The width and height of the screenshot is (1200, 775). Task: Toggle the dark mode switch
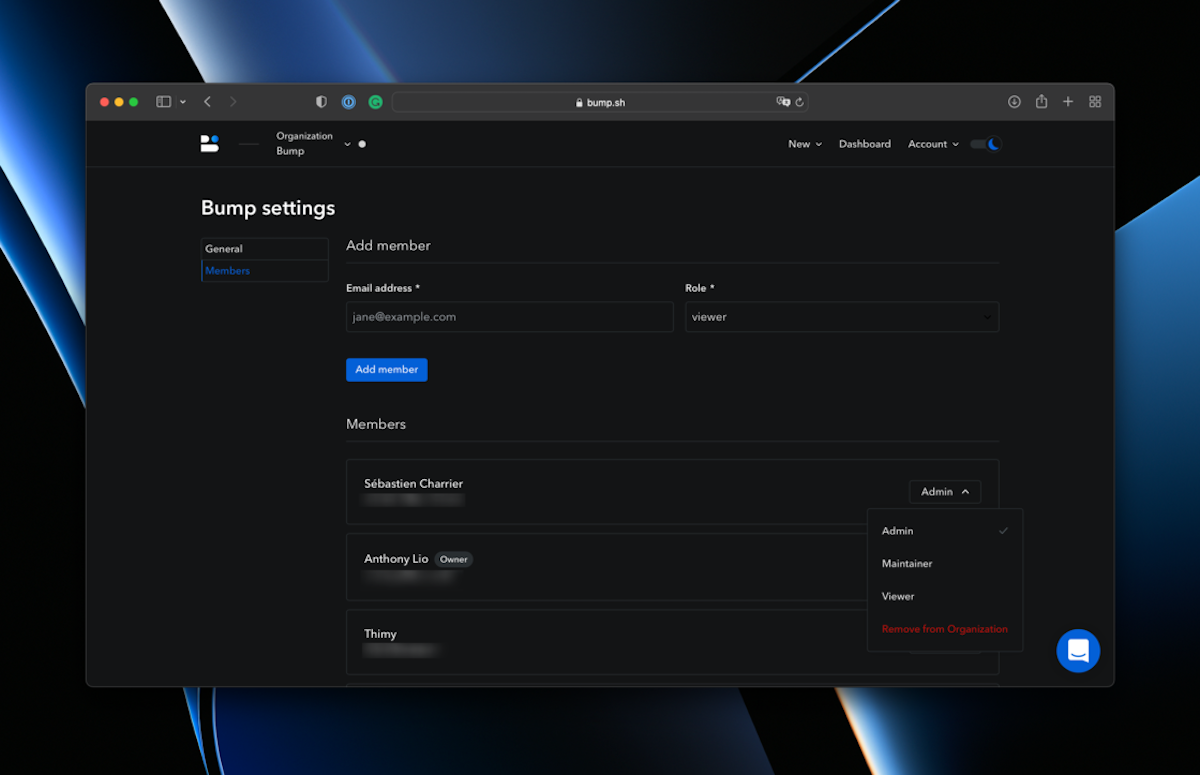[986, 144]
